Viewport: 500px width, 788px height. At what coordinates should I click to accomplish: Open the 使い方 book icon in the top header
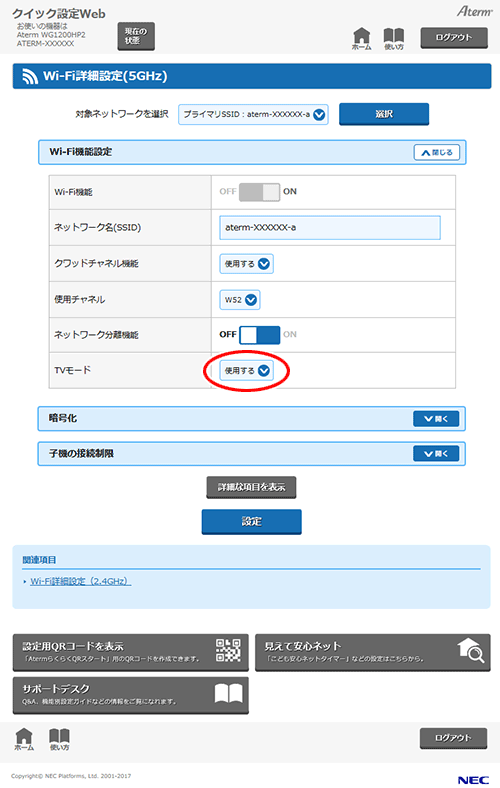(x=393, y=38)
